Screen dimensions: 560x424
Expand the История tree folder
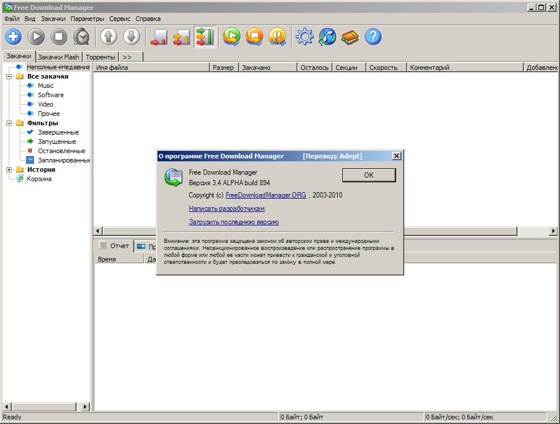click(9, 170)
